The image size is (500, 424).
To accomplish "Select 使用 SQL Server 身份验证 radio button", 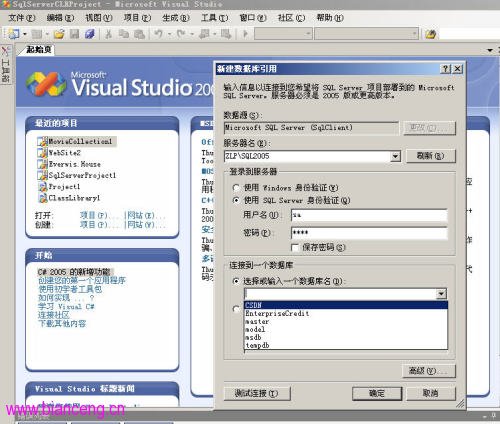I will tap(236, 200).
